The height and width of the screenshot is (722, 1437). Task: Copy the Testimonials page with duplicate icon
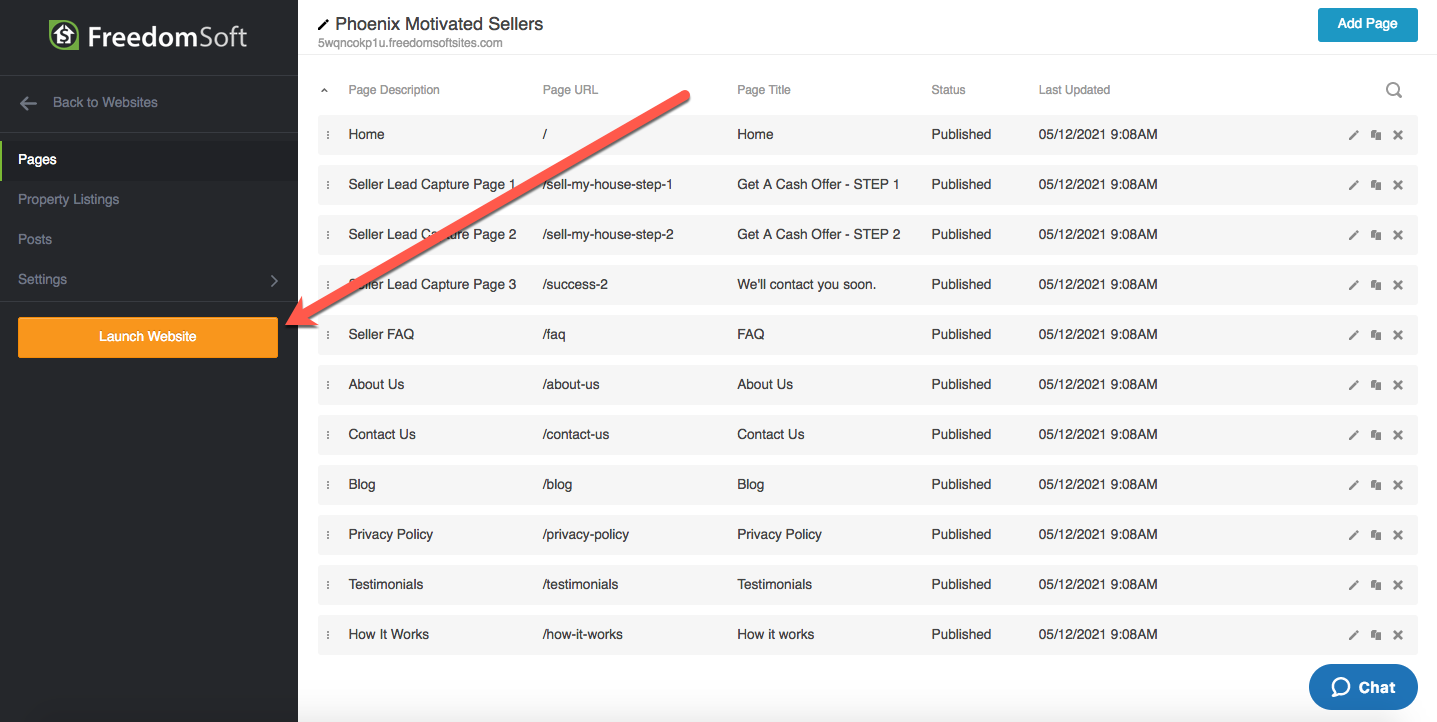point(1375,585)
